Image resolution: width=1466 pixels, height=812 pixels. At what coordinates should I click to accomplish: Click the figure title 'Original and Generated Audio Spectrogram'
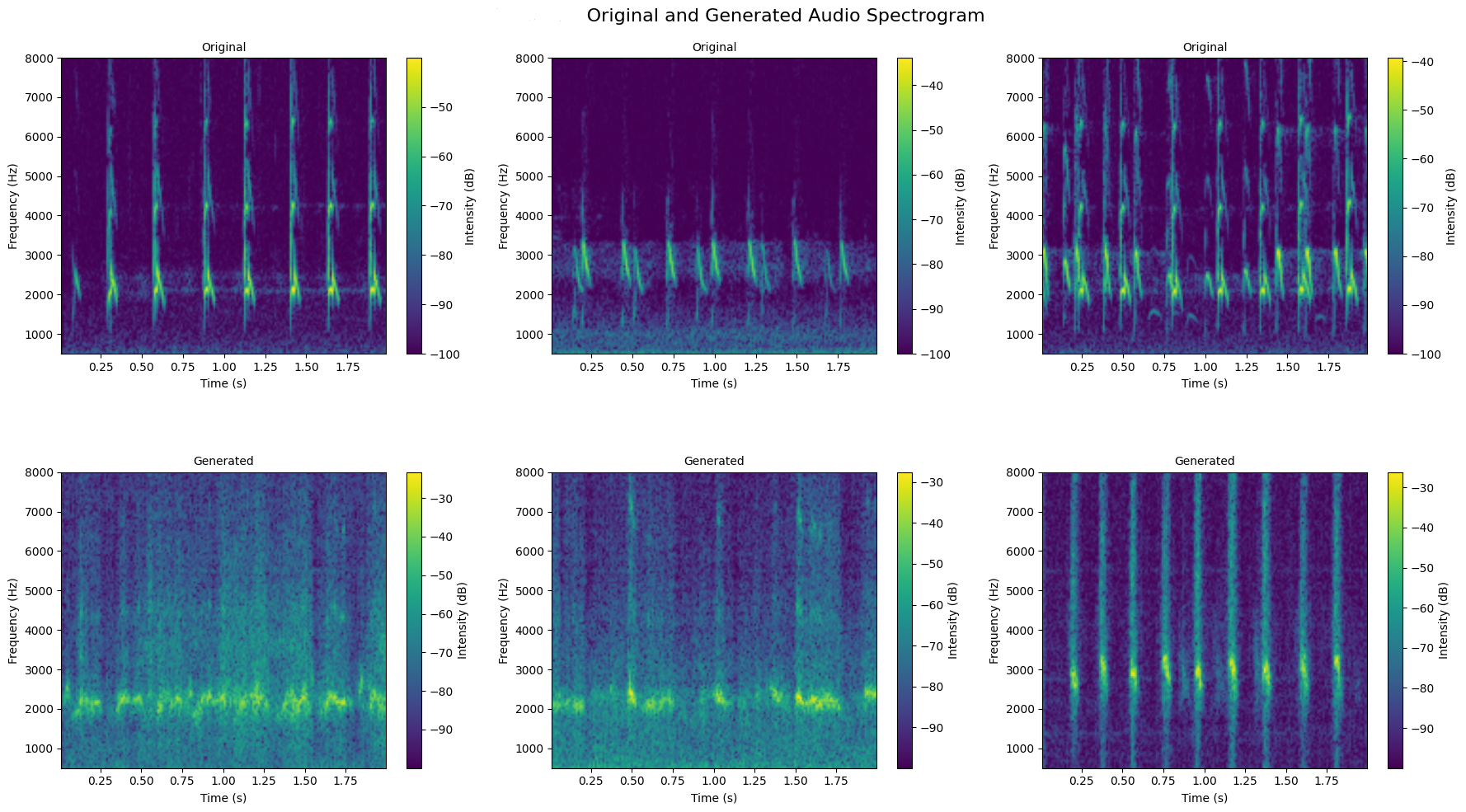tap(785, 16)
